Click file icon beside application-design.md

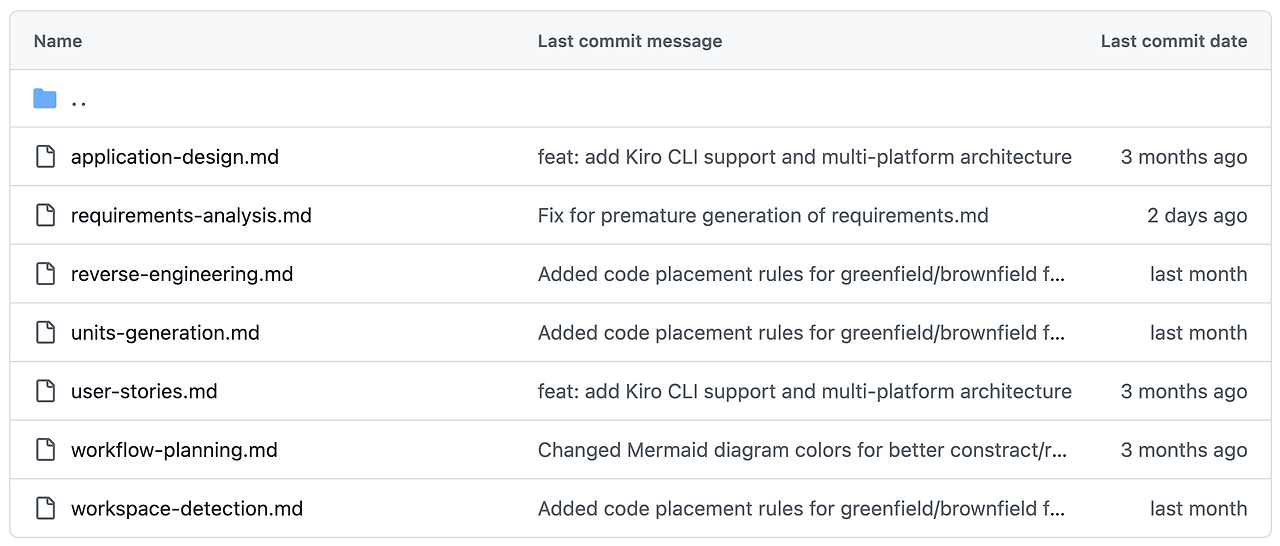click(x=45, y=157)
